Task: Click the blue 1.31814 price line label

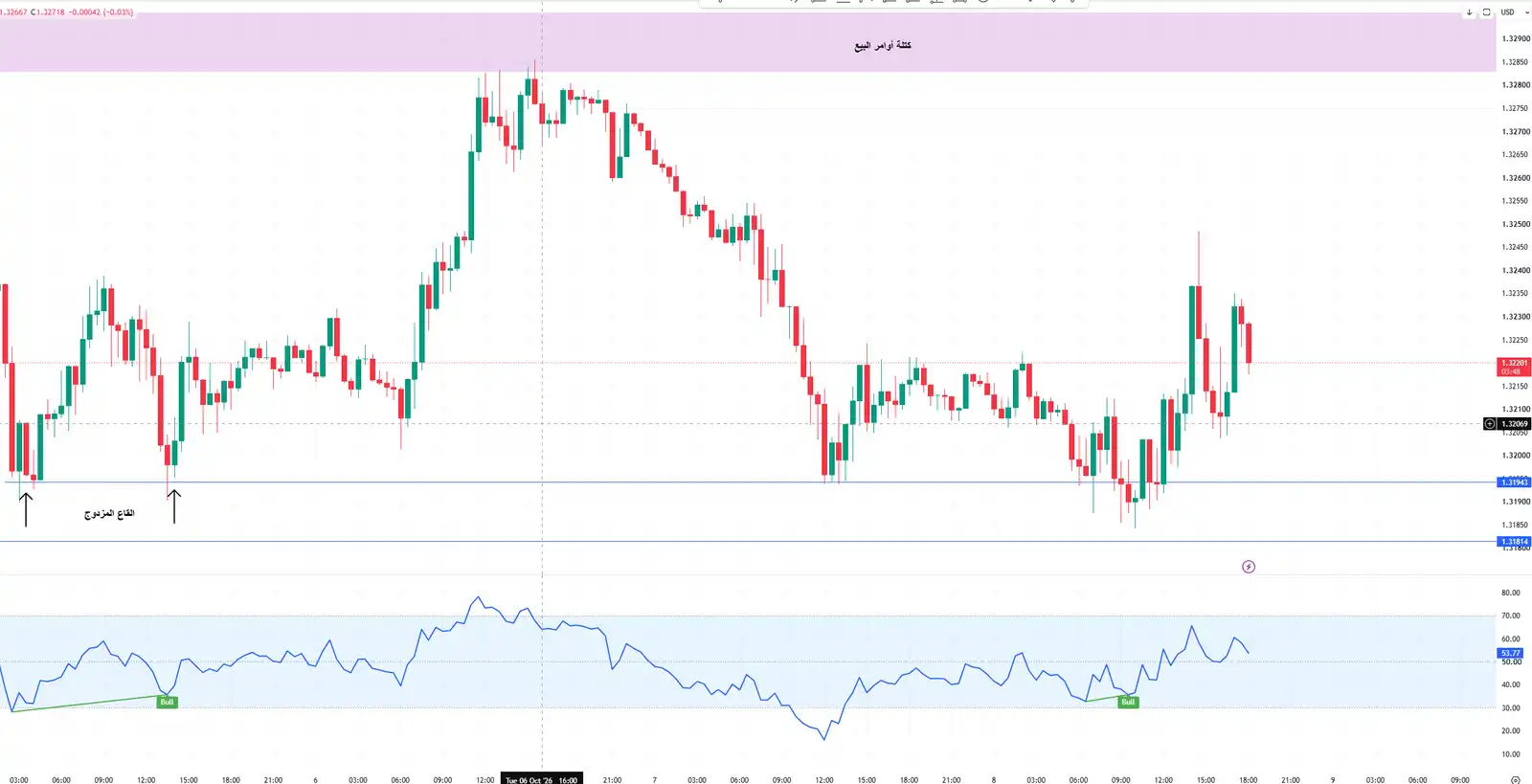Action: point(1514,542)
